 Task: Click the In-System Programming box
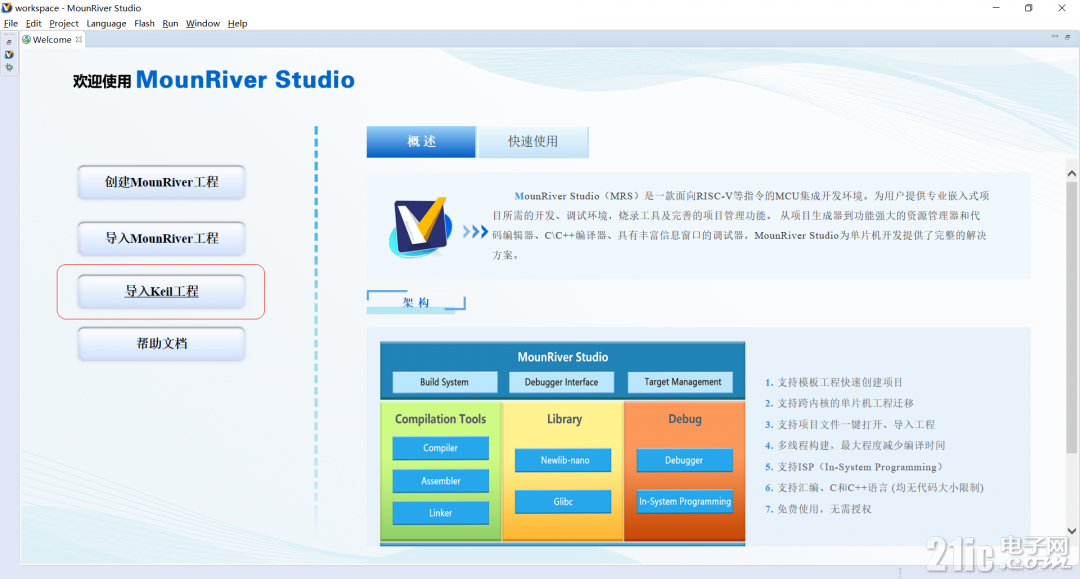684,502
